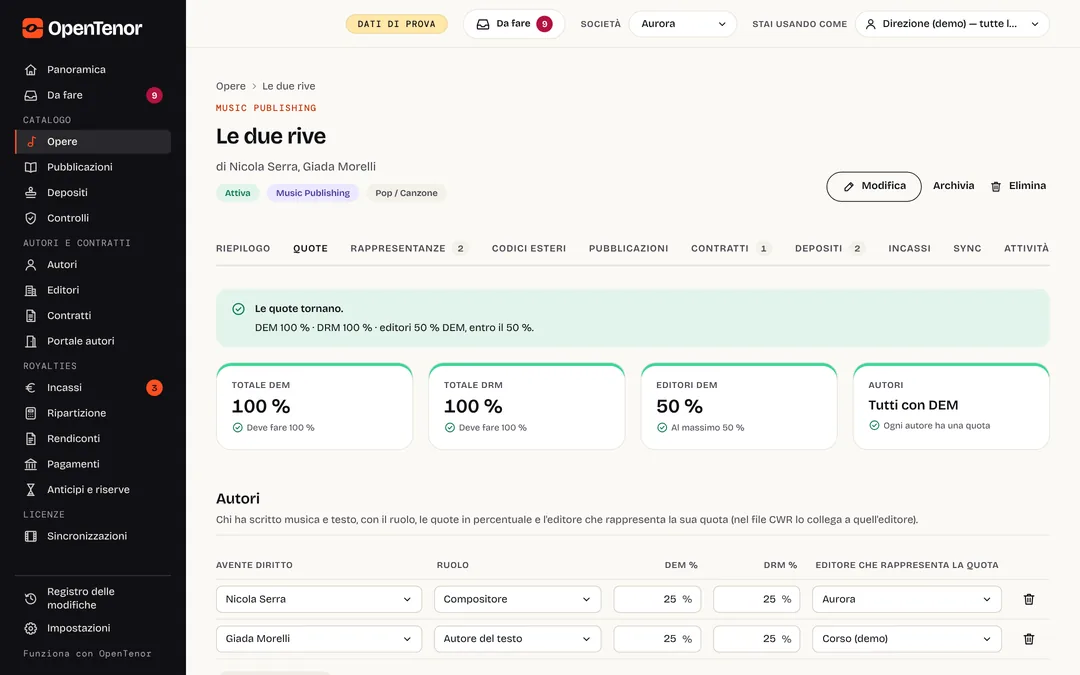Open the Compositore role dropdown
Screen dimensions: 1080x675
pos(517,599)
